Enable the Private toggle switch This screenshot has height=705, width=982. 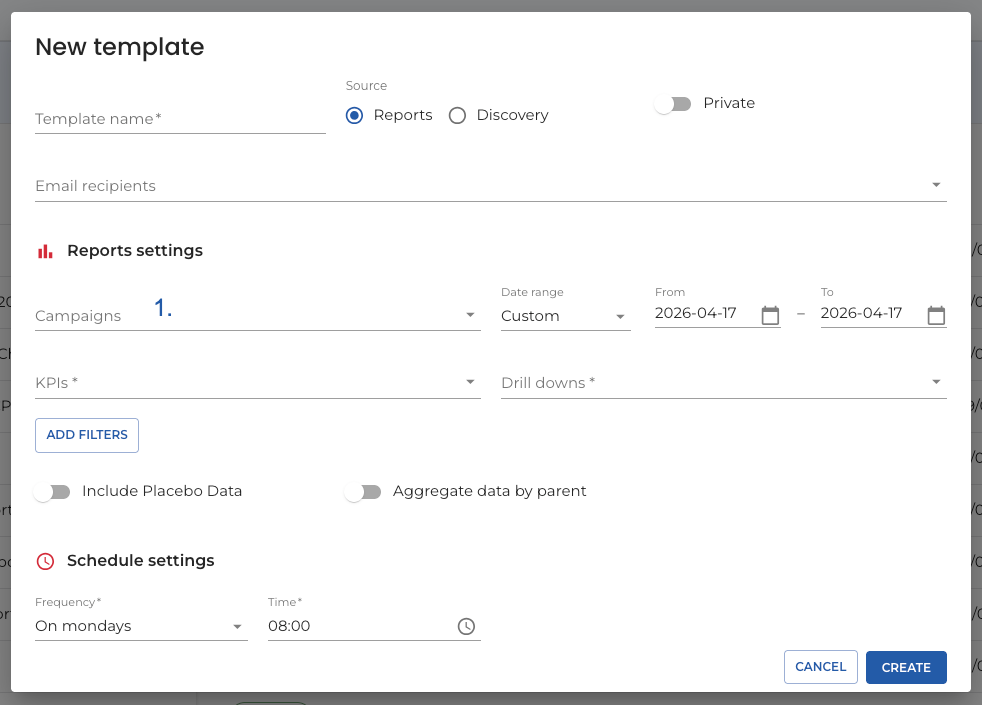(x=673, y=104)
